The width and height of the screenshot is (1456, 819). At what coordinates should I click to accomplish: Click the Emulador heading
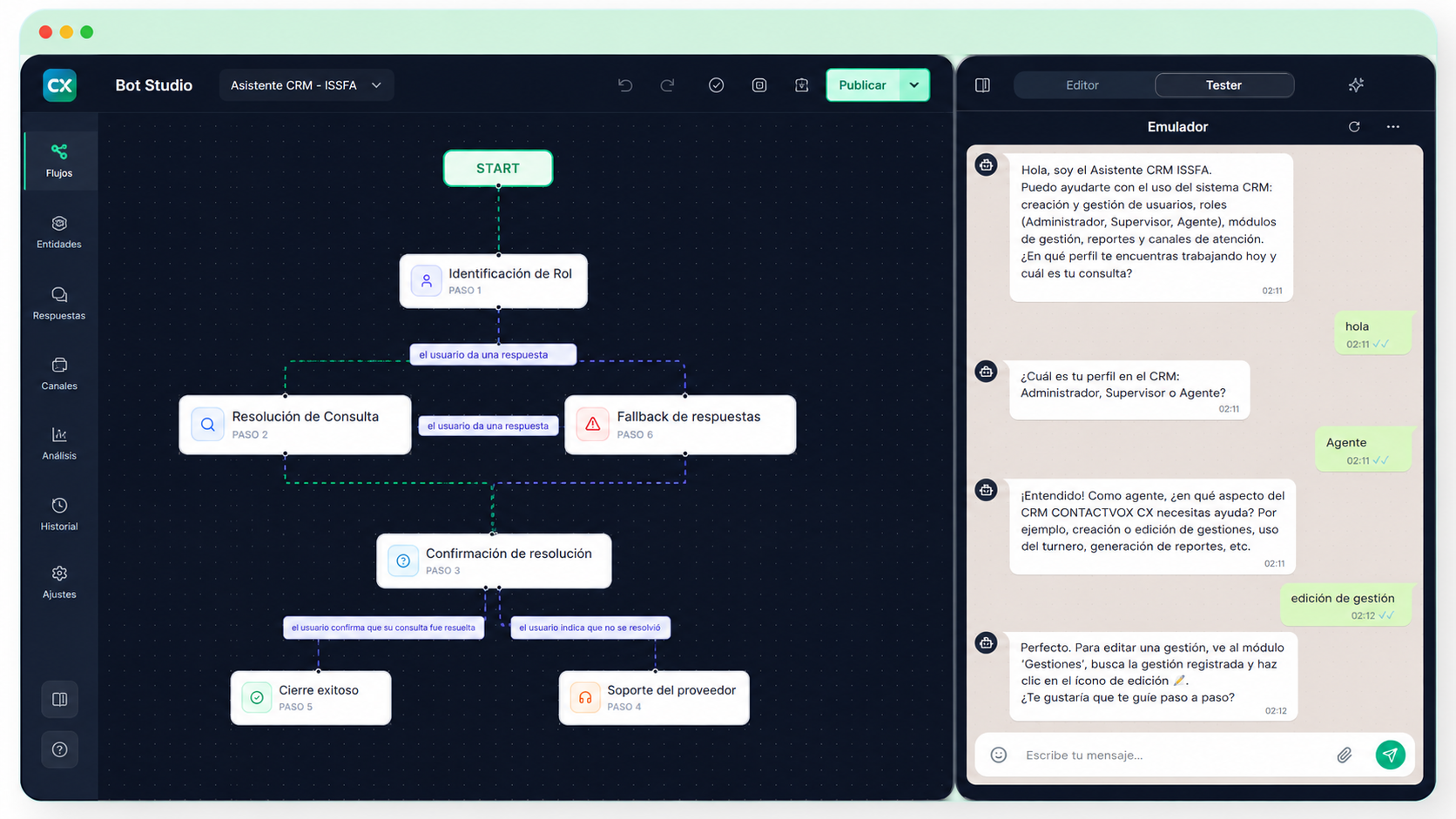(1177, 127)
